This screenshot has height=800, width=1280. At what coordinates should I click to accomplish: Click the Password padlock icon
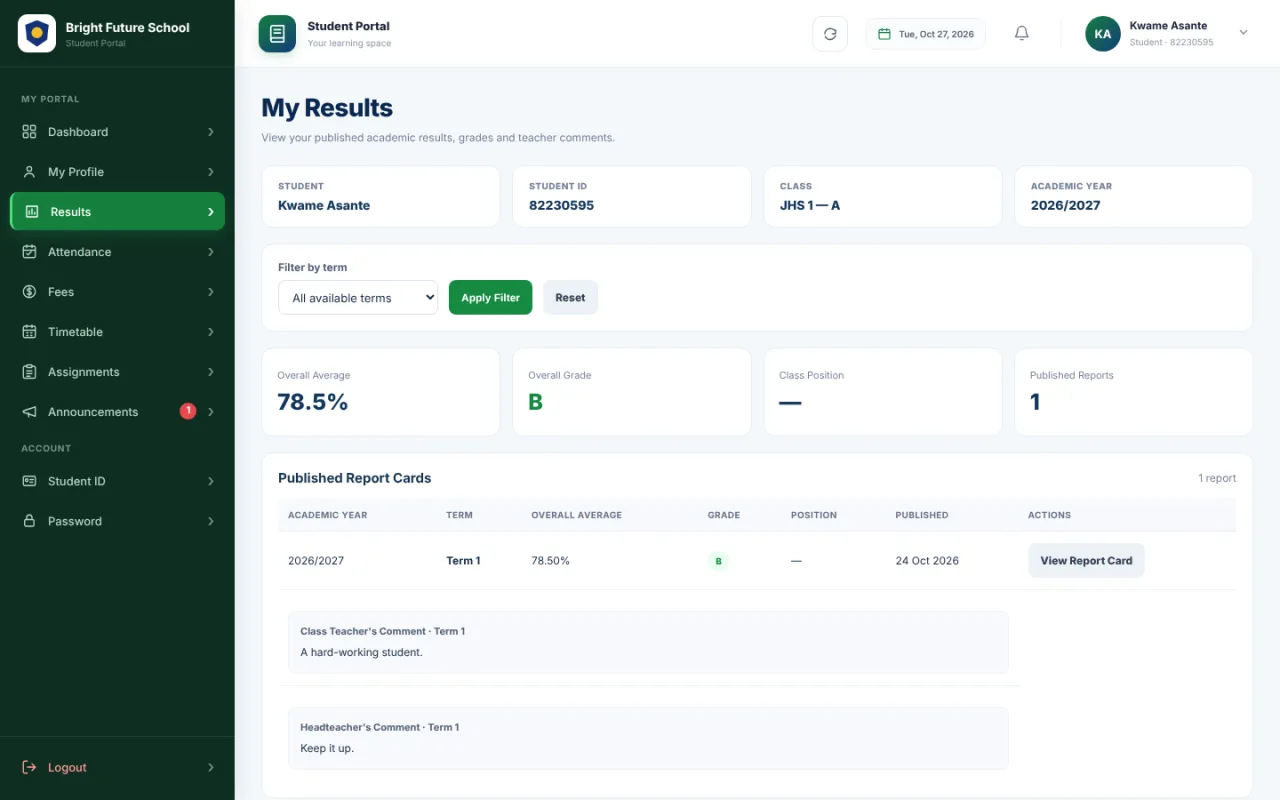tap(29, 521)
